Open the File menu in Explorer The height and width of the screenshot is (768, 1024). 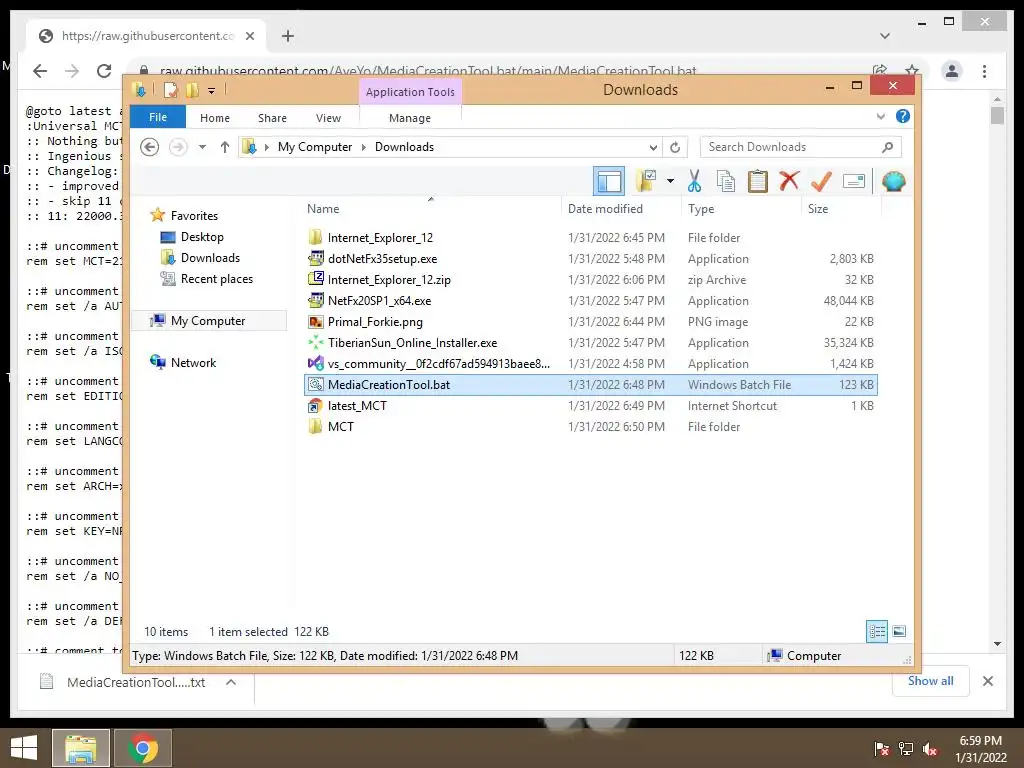[158, 117]
